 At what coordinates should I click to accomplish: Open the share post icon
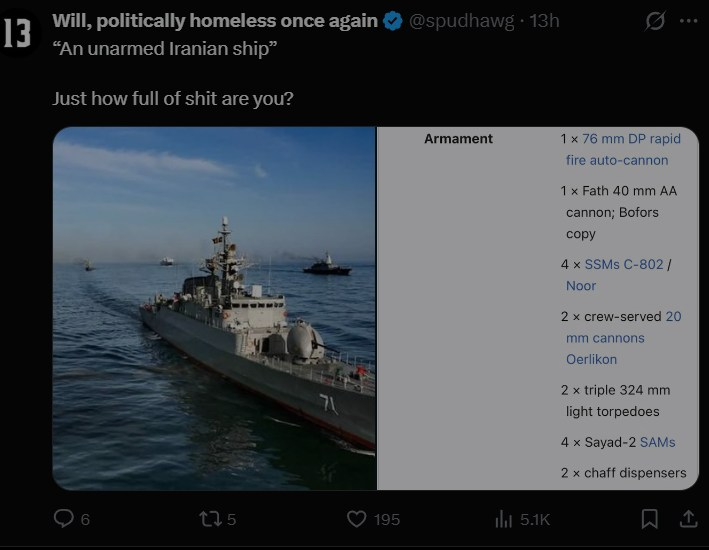[688, 518]
